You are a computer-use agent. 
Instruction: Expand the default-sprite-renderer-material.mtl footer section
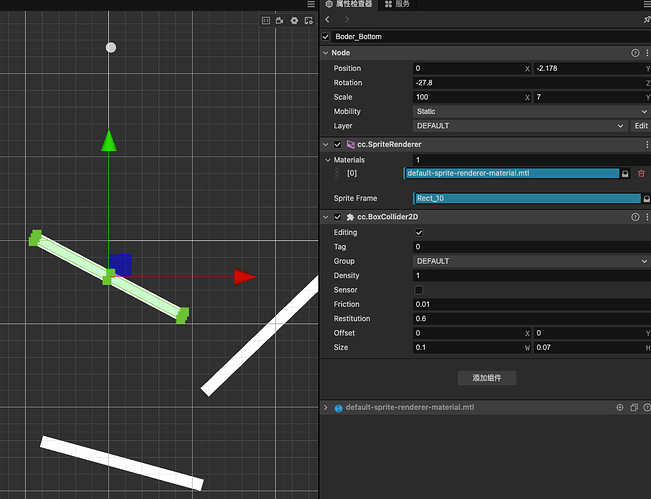(326, 408)
